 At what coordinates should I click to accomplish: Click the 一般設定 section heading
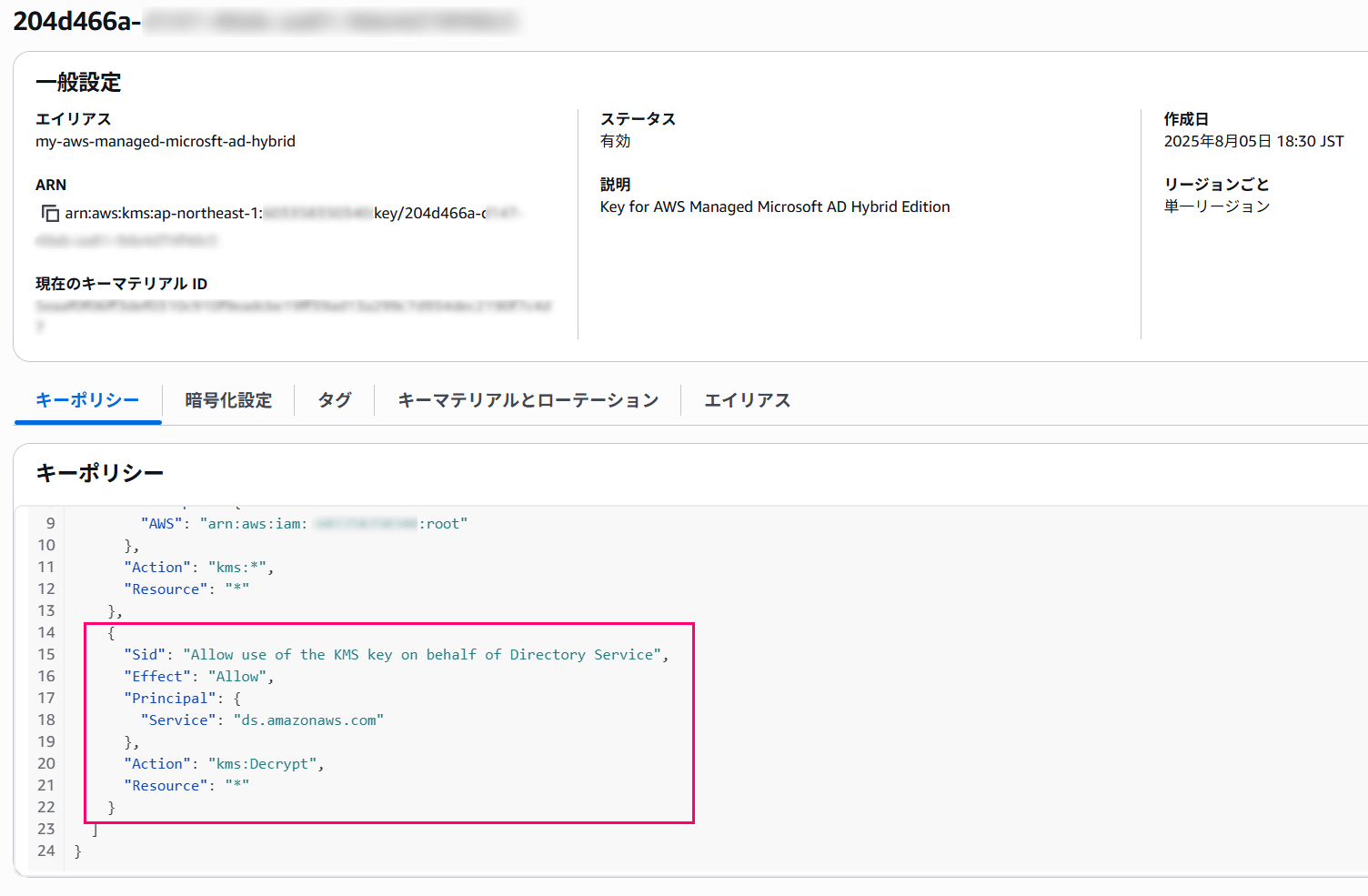pyautogui.click(x=78, y=82)
